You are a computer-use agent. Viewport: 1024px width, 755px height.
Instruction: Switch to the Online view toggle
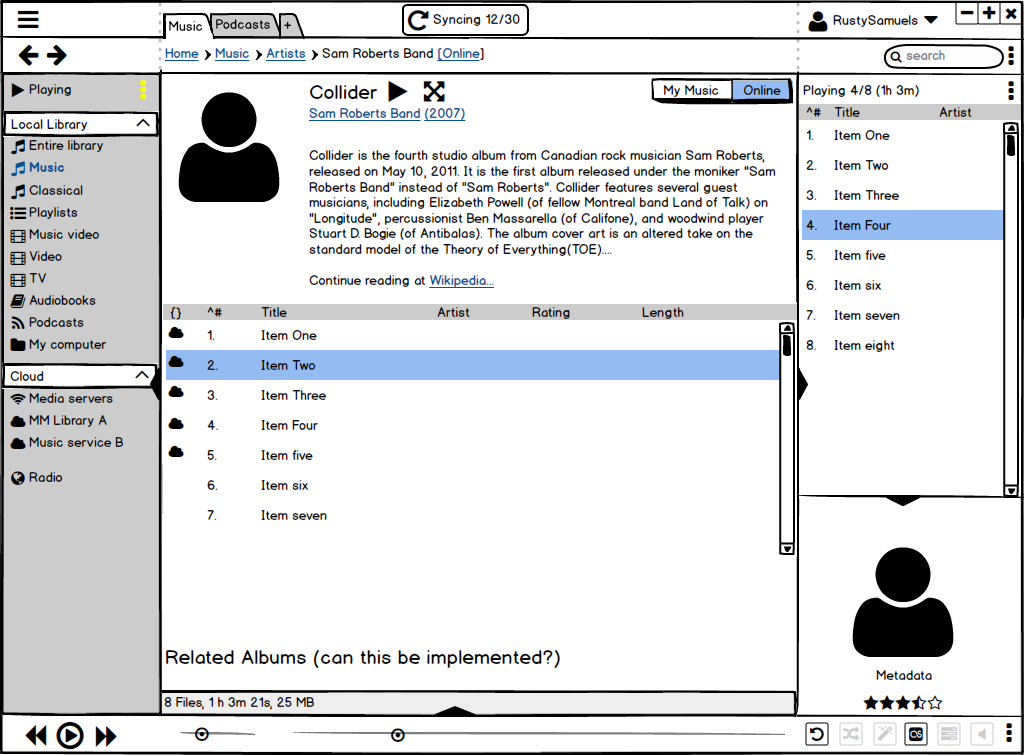click(x=761, y=90)
